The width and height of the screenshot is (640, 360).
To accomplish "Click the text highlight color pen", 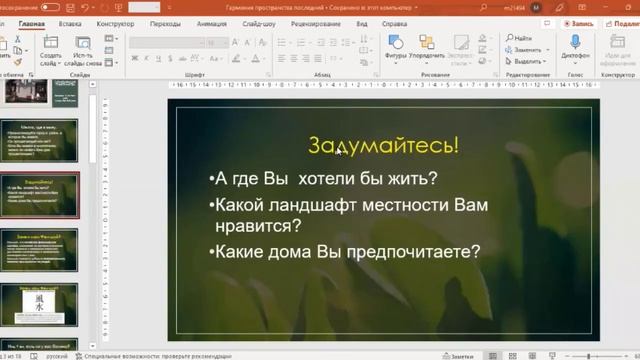I will (x=236, y=59).
